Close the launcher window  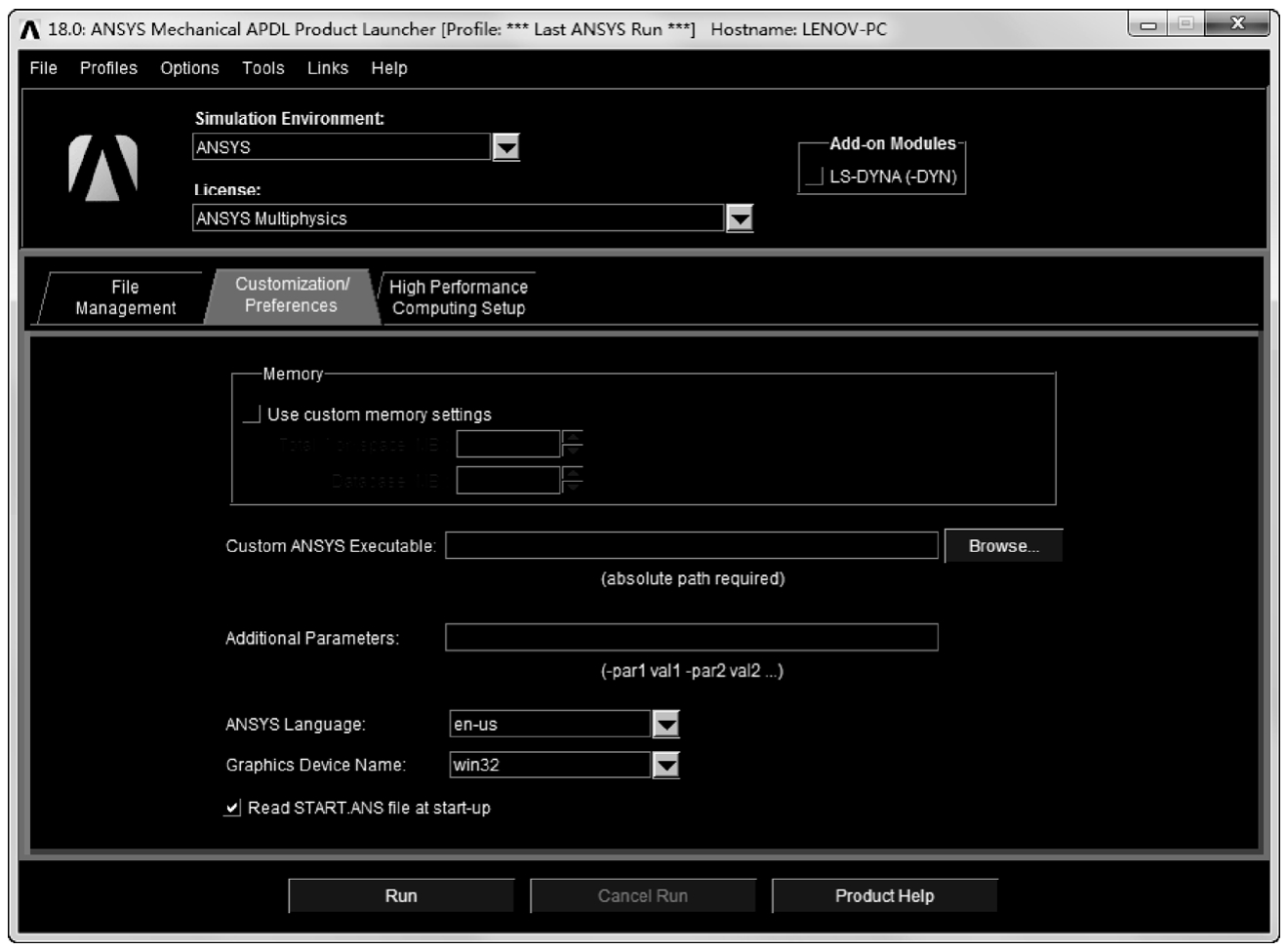coord(1237,23)
